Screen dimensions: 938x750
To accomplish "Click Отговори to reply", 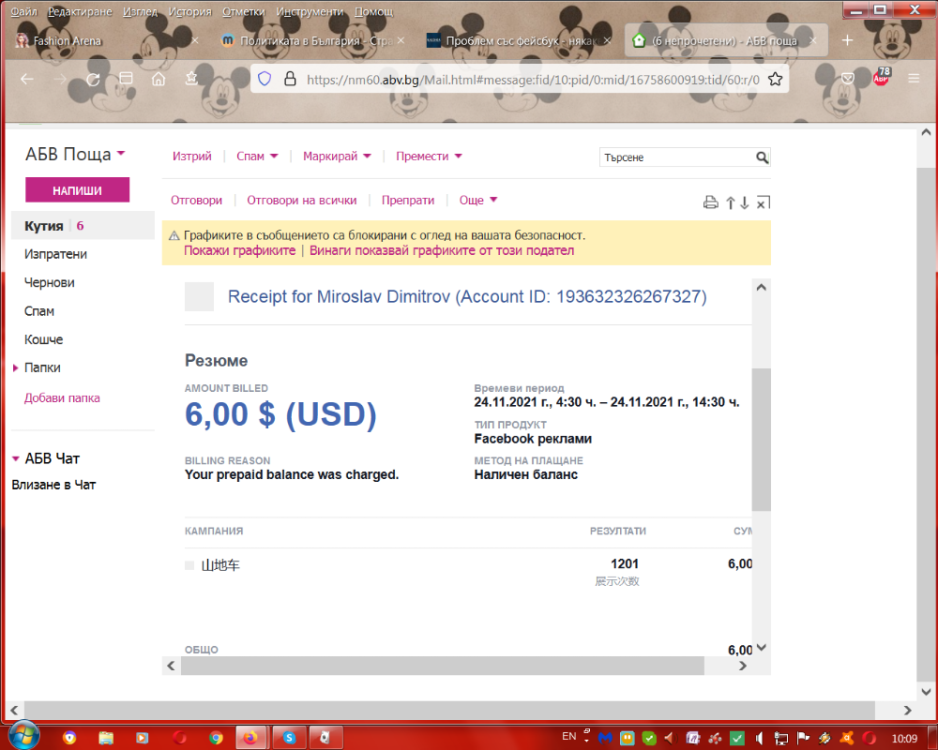I will tap(196, 200).
